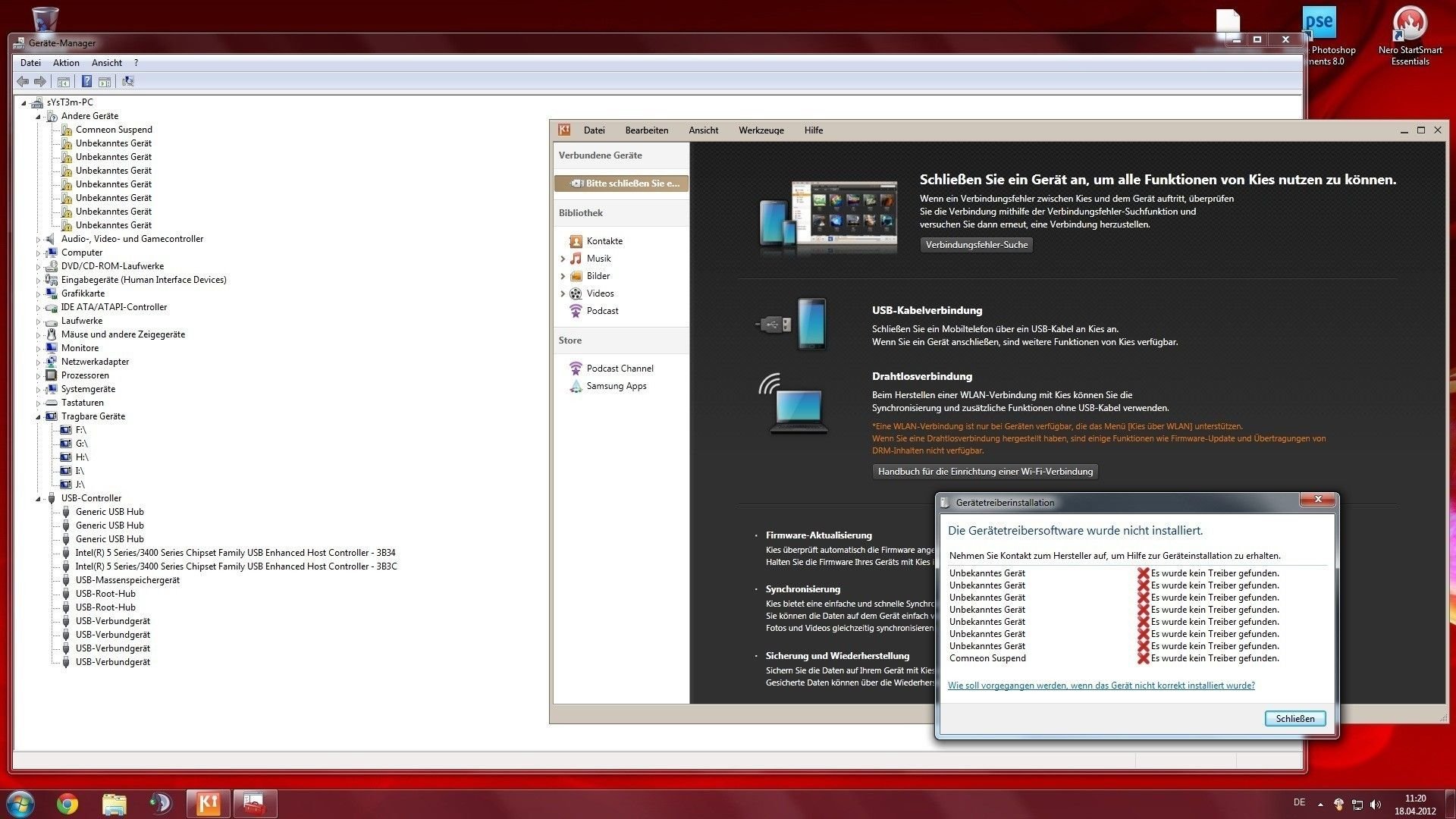Close the Gerätetreiberinstallation dialog
Screen dimensions: 1456x819
(x=1318, y=499)
